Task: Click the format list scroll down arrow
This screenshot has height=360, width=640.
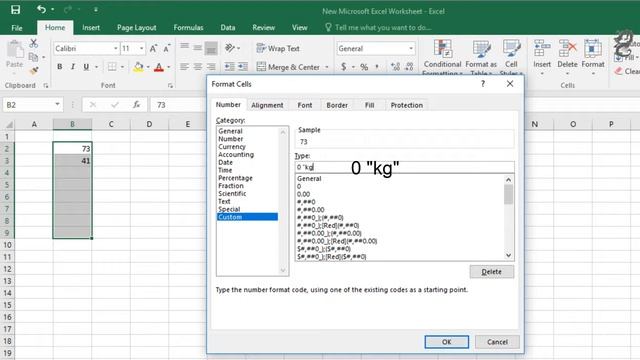Action: coord(509,256)
